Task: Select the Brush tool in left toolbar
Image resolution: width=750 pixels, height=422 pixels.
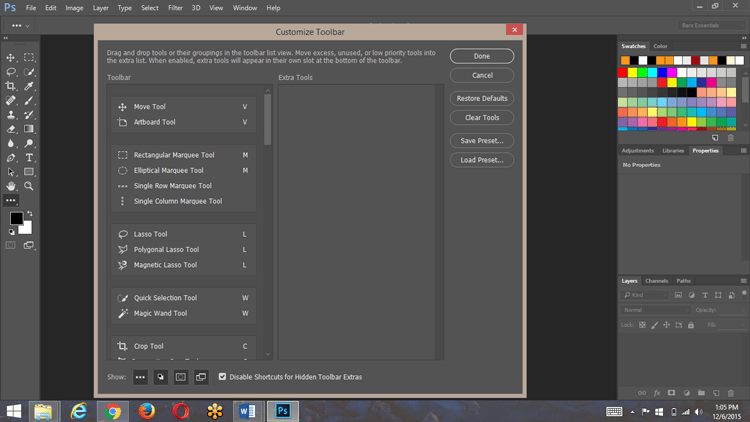Action: [29, 100]
